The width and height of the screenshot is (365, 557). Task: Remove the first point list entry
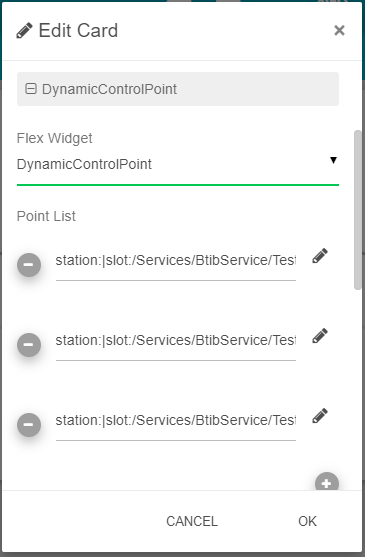[x=29, y=265]
